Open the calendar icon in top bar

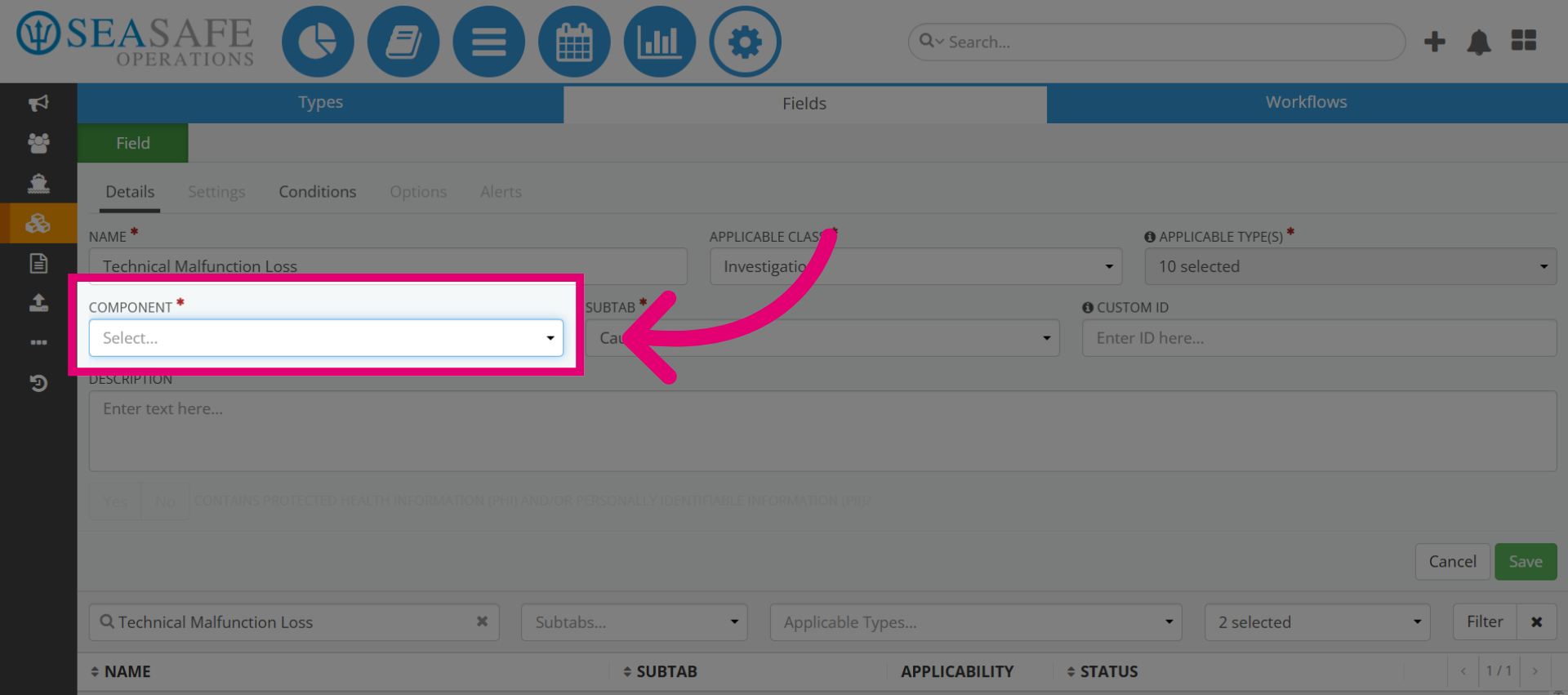coord(574,42)
